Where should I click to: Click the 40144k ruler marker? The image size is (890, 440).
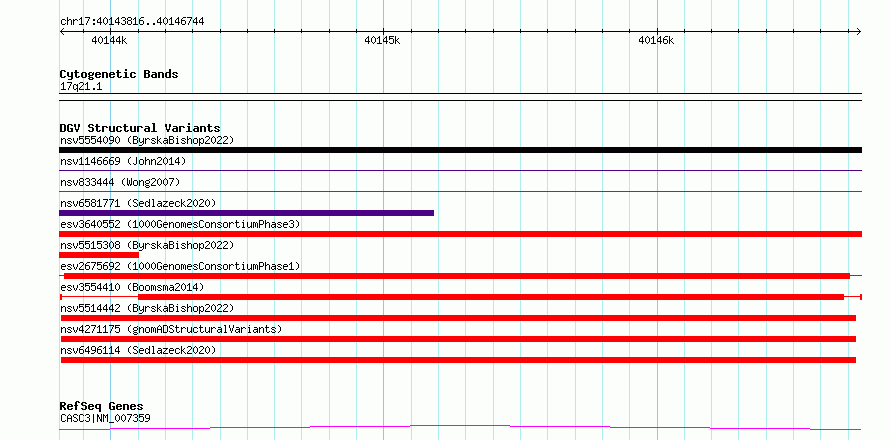(109, 40)
